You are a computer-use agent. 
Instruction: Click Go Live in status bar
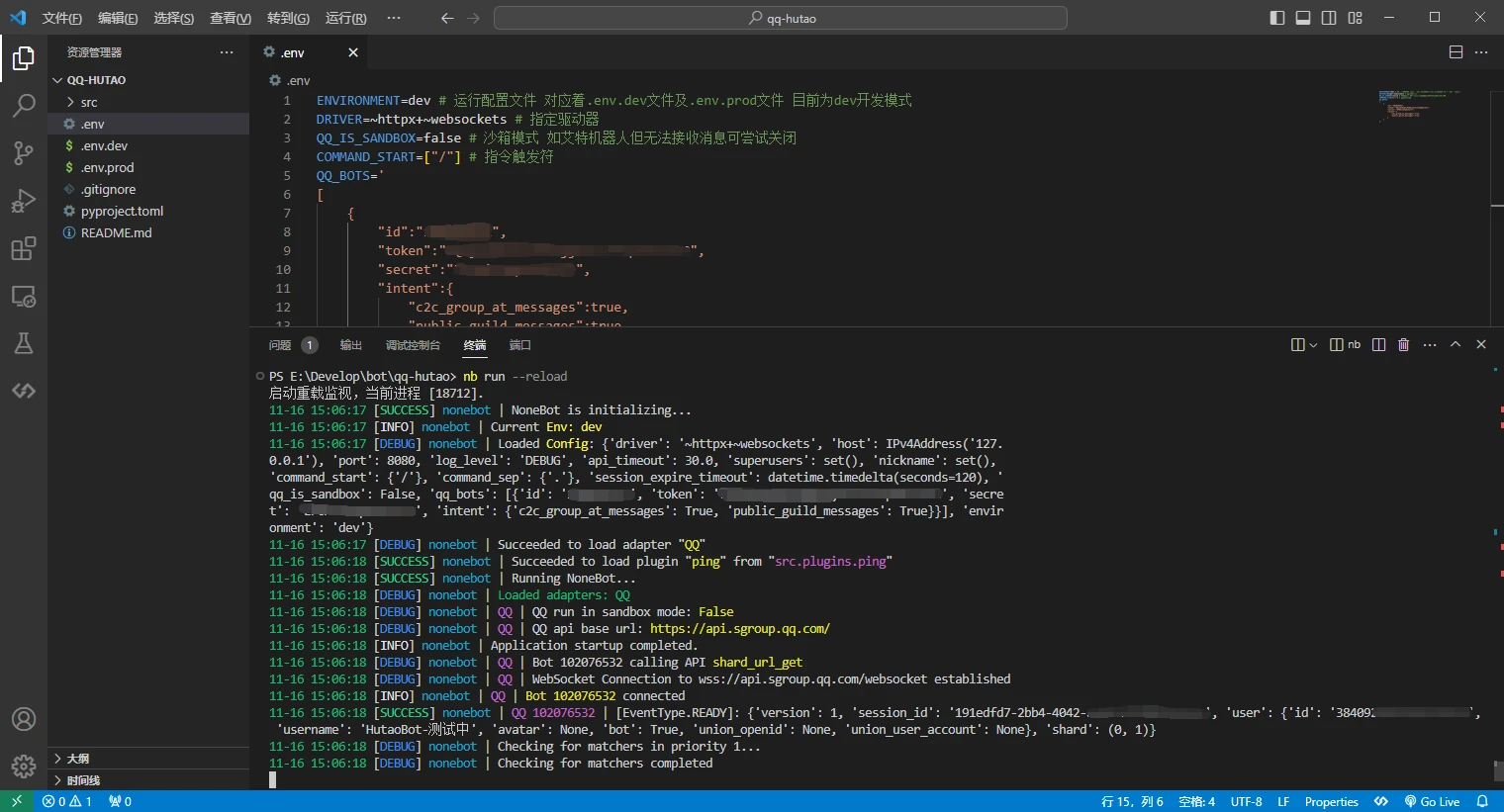pos(1432,801)
